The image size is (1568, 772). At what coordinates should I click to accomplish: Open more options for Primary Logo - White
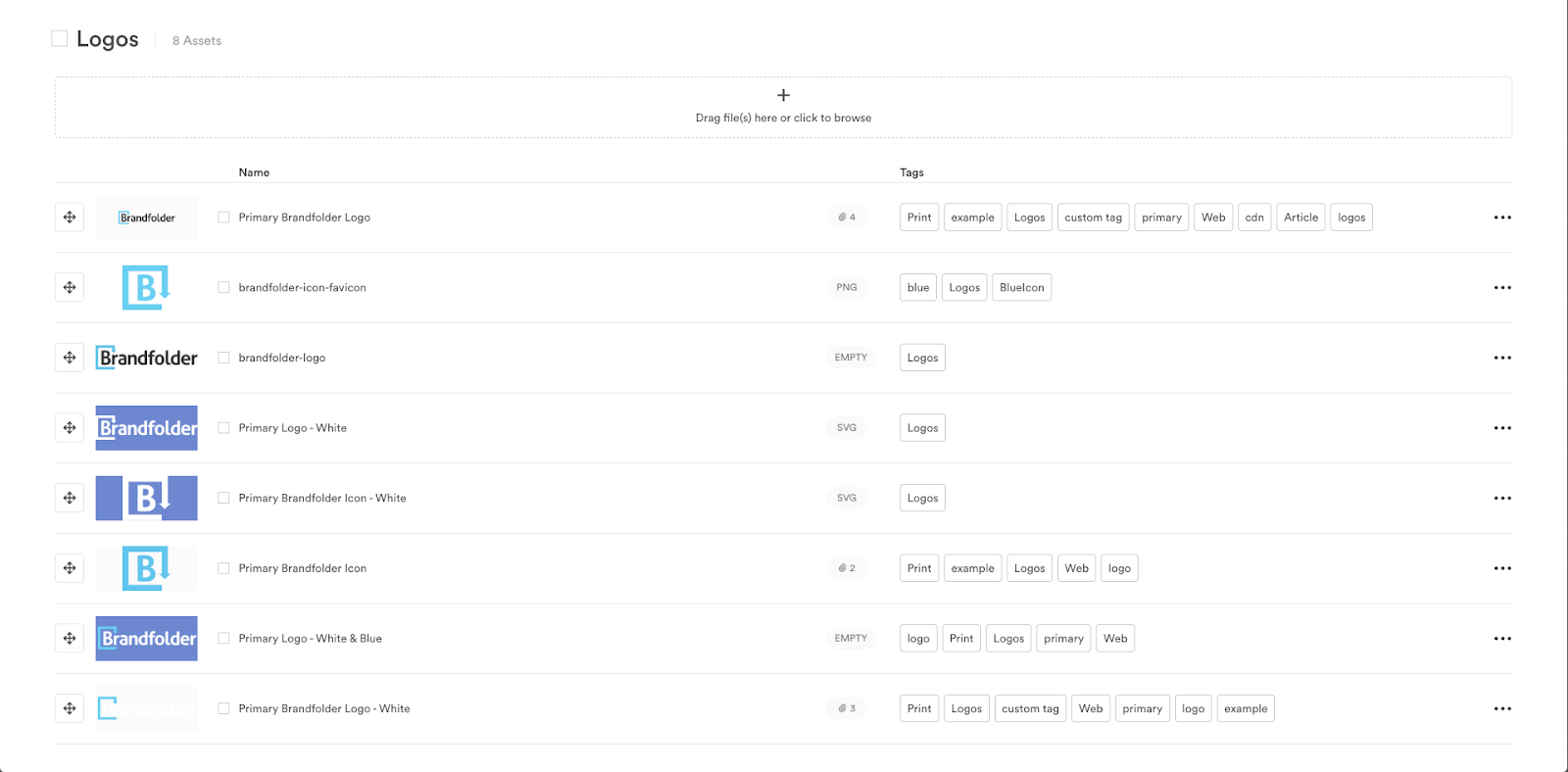[1502, 428]
